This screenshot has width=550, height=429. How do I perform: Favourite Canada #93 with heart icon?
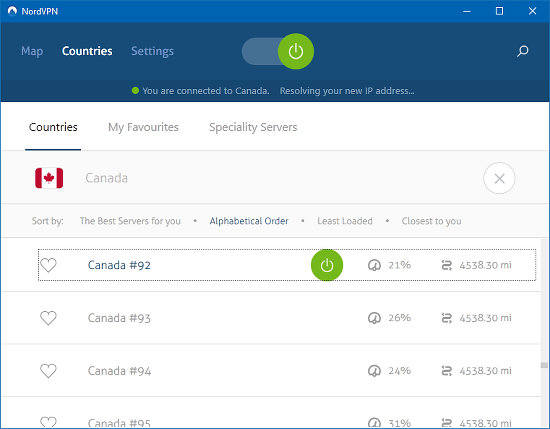point(48,318)
